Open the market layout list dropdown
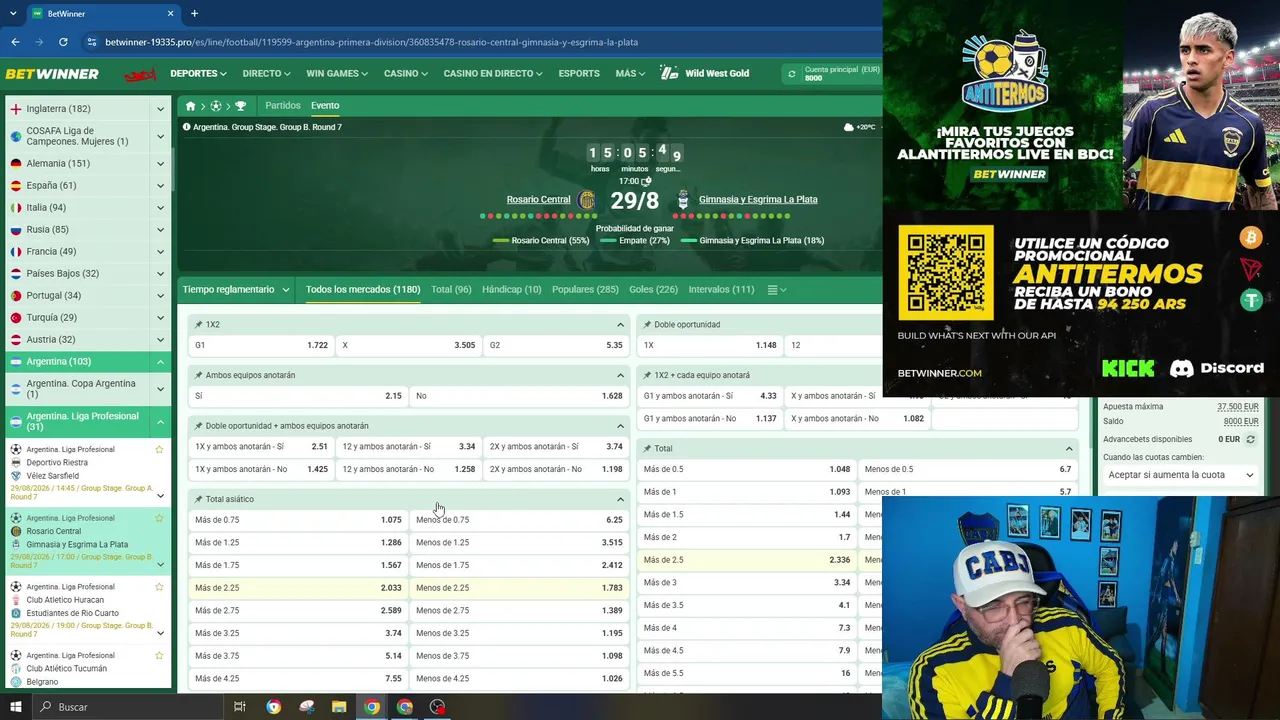This screenshot has height=720, width=1280. pos(776,290)
